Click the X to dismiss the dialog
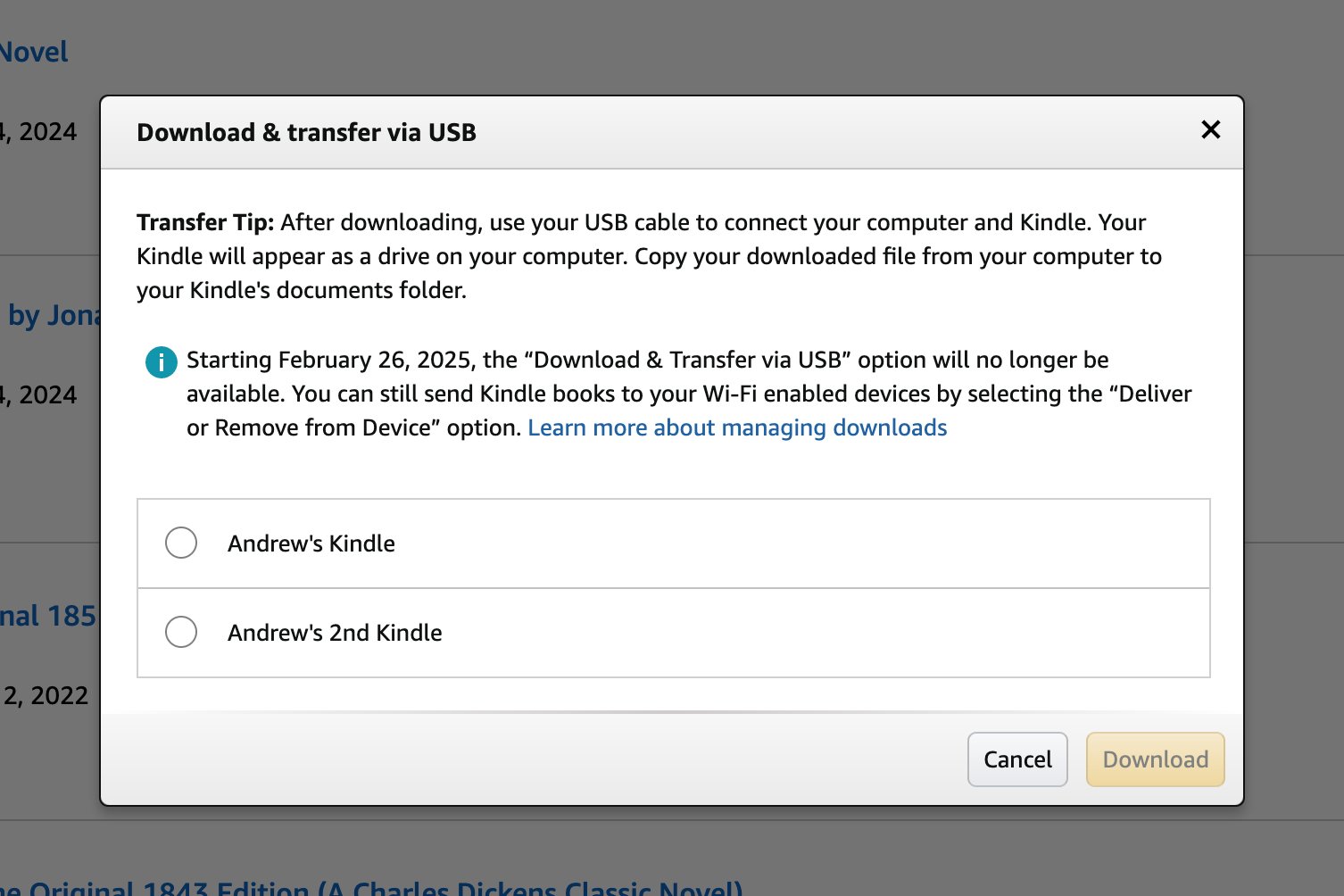This screenshot has width=1344, height=896. tap(1210, 129)
